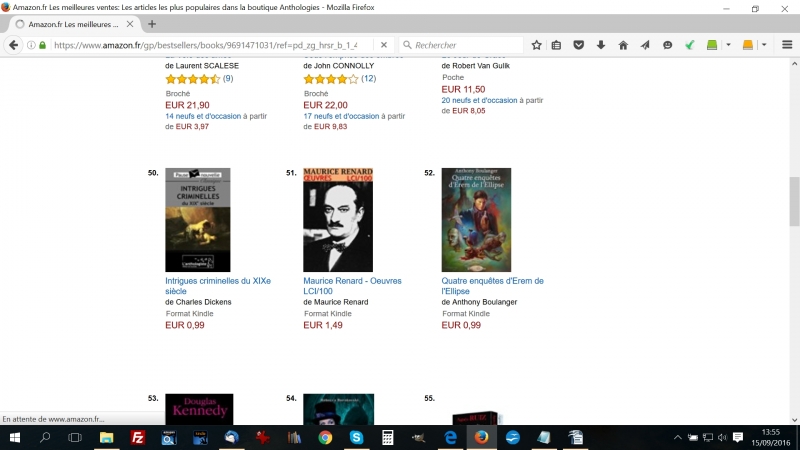This screenshot has height=450, width=800.
Task: Open Maurice Renard - Oeuvres LCI/100 link
Action: point(352,286)
